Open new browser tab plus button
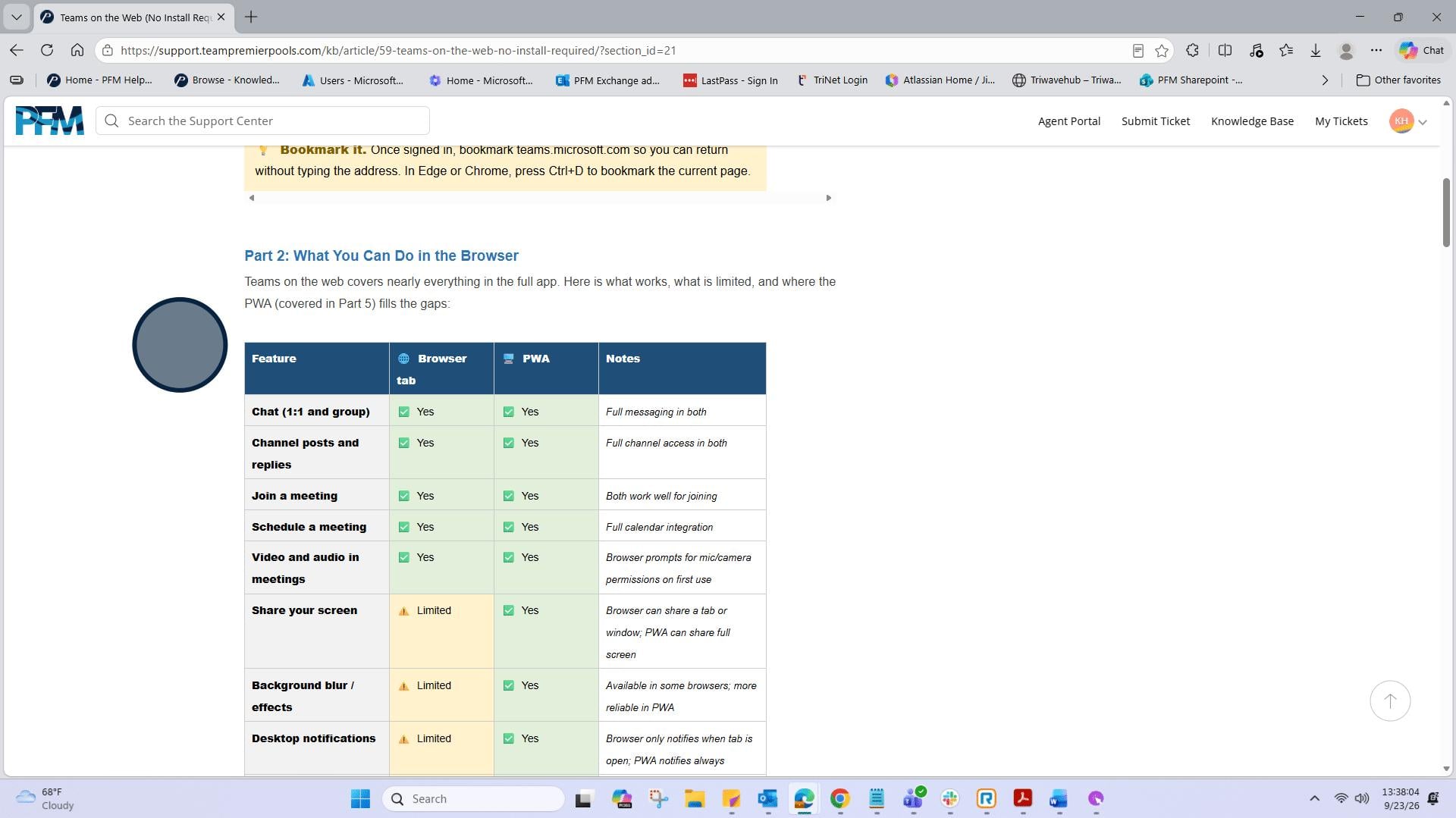This screenshot has width=1456, height=818. click(251, 17)
